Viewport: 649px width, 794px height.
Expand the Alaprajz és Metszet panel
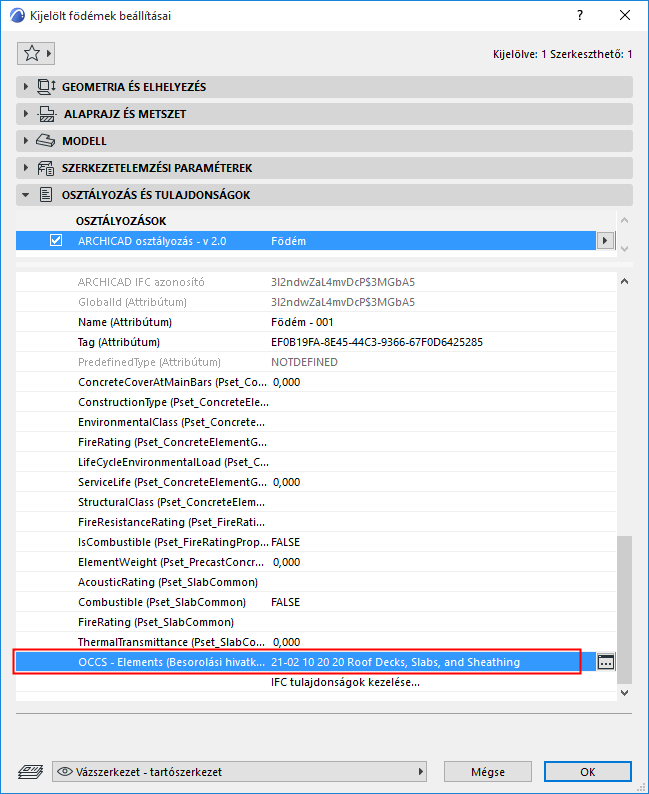click(x=26, y=114)
